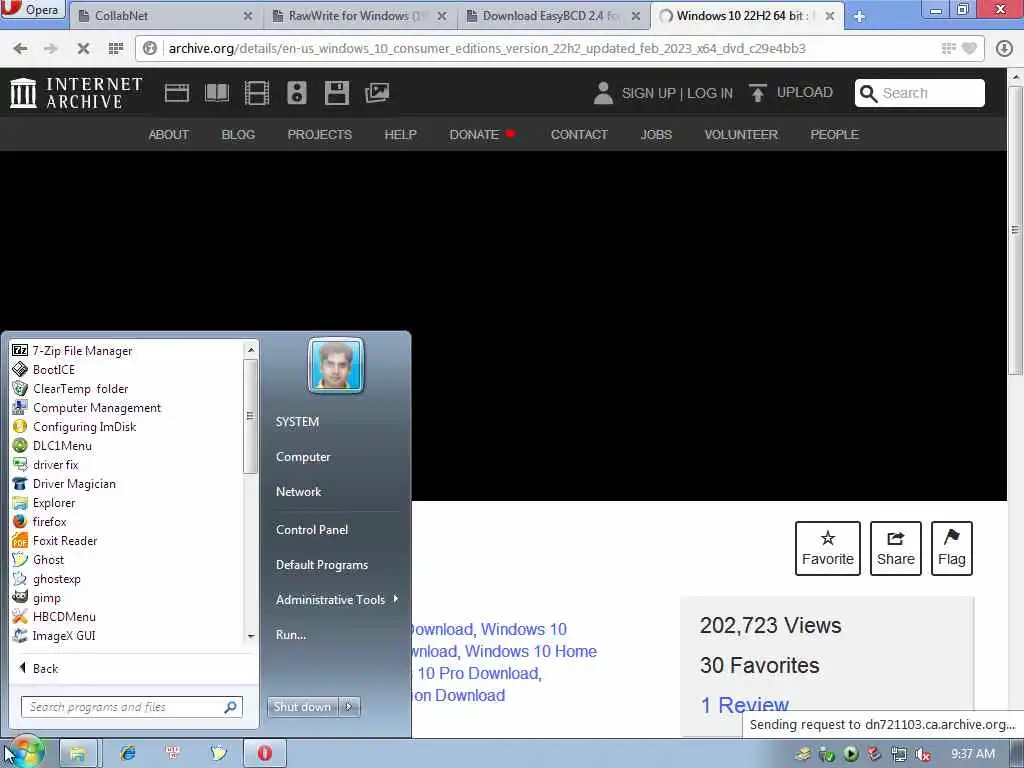The width and height of the screenshot is (1024, 768).
Task: Stop page loading with X button
Action: click(x=83, y=48)
